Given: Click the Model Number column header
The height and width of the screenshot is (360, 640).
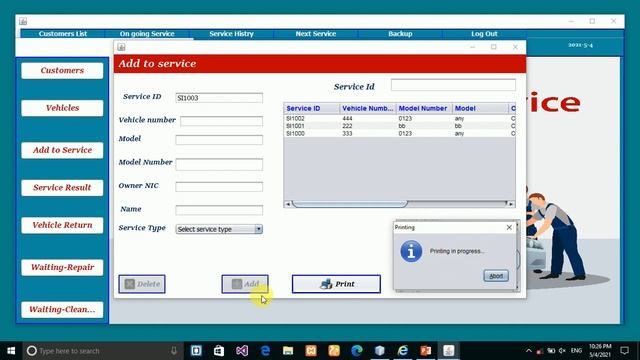Looking at the screenshot, I should pos(424,108).
